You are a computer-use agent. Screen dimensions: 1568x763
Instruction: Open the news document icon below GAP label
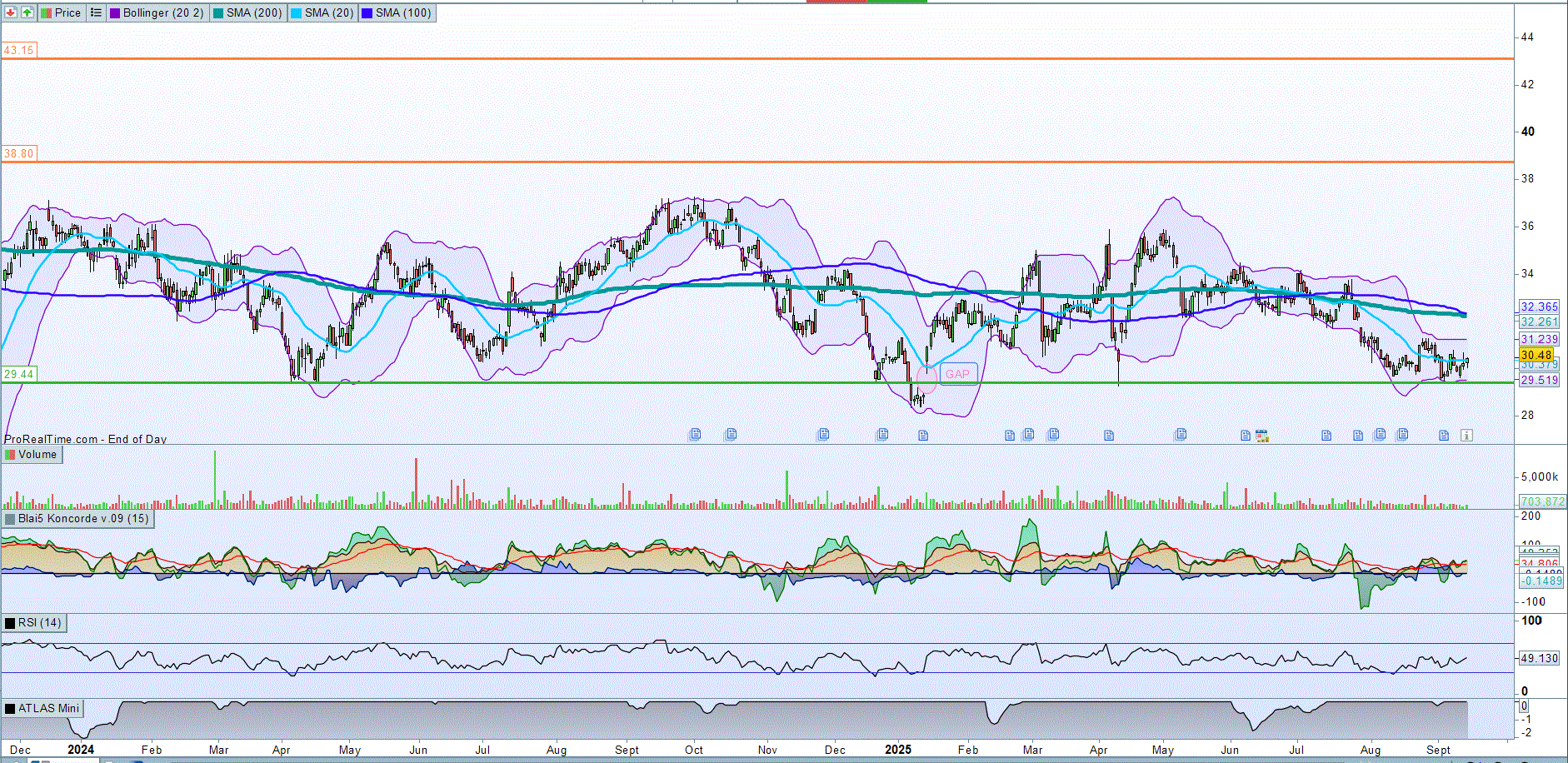922,436
